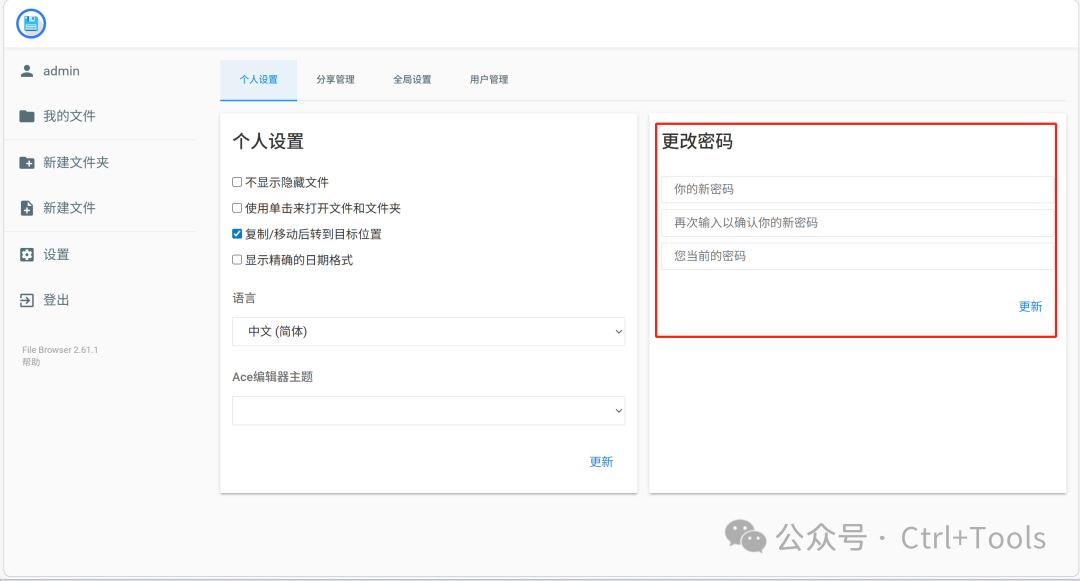Image resolution: width=1080 pixels, height=581 pixels.
Task: Switch to the 分享管理 tab
Action: click(x=335, y=80)
